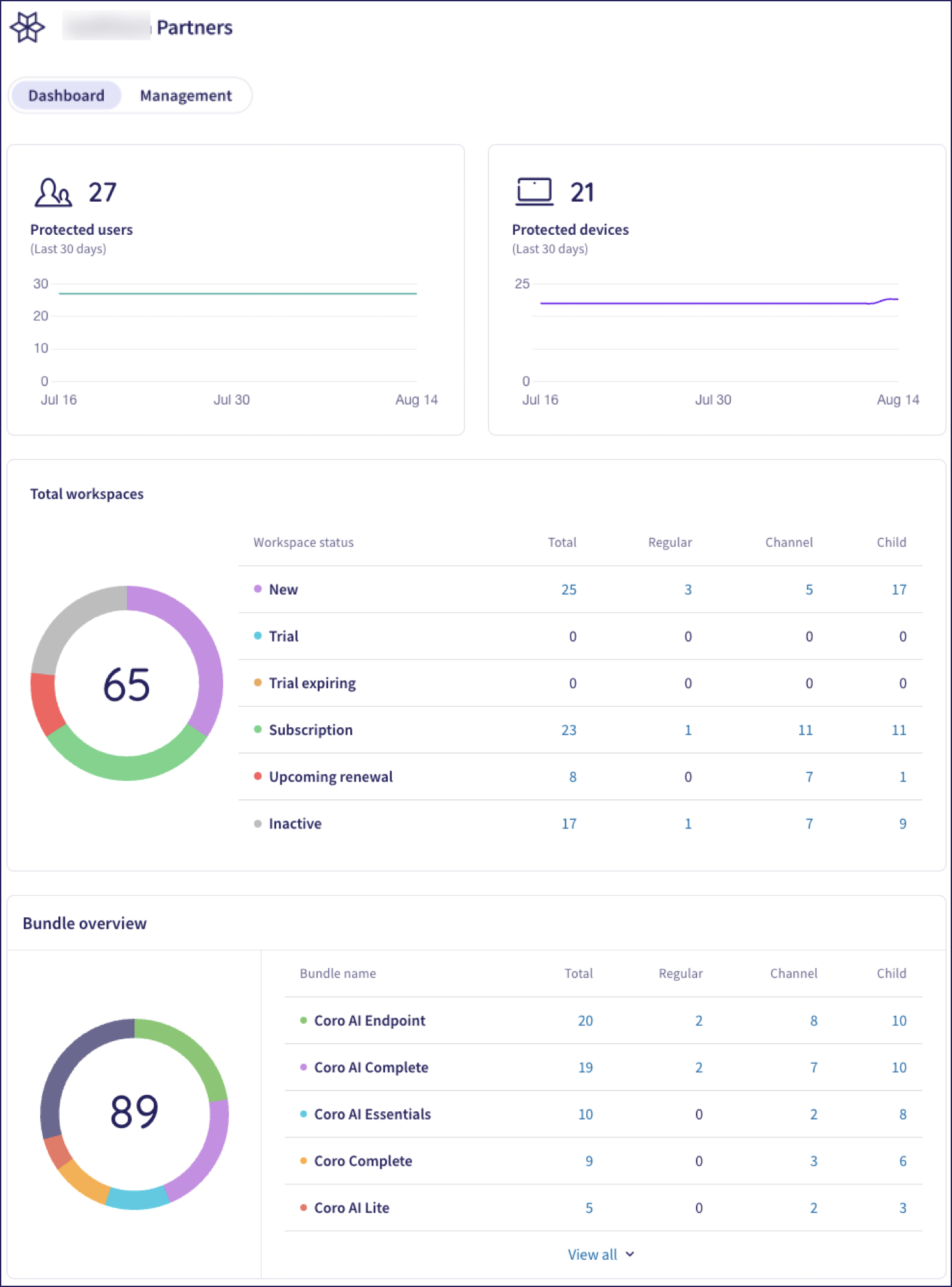Click Child count 11 in Subscription row
This screenshot has height=1287, width=952.
[x=899, y=730]
